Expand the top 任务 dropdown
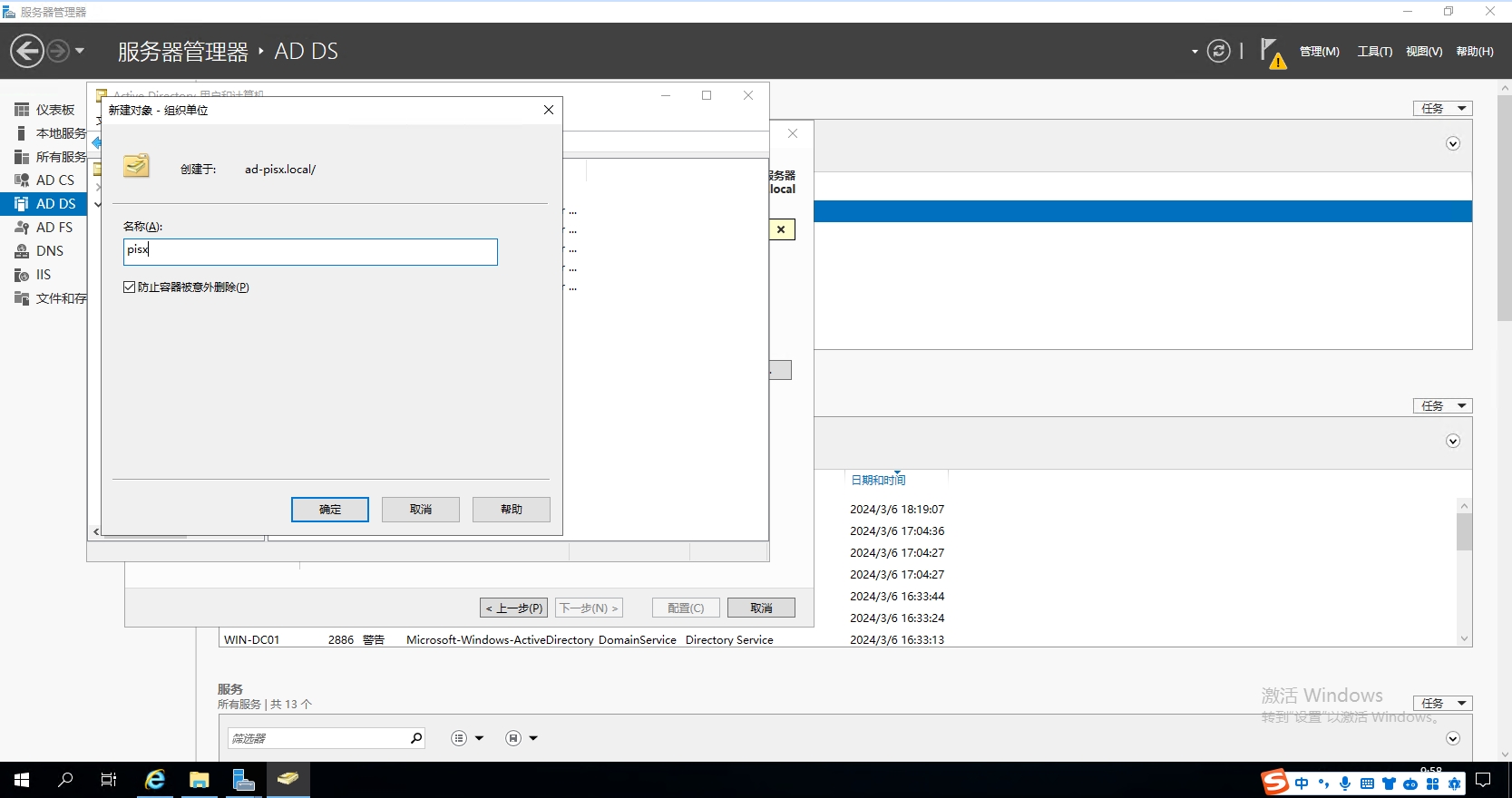This screenshot has width=1512, height=798. coord(1442,109)
